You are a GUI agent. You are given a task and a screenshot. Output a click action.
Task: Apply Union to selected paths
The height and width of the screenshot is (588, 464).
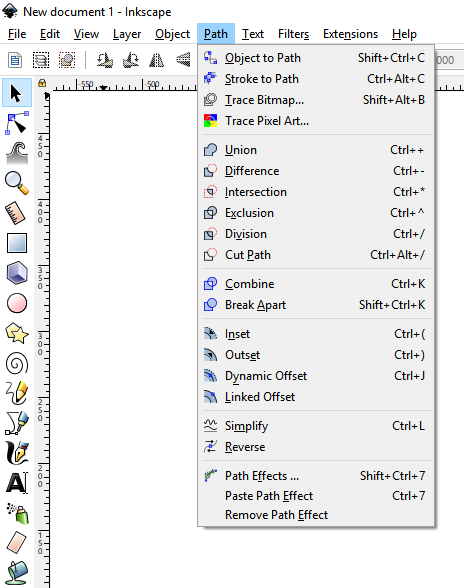tap(316, 150)
